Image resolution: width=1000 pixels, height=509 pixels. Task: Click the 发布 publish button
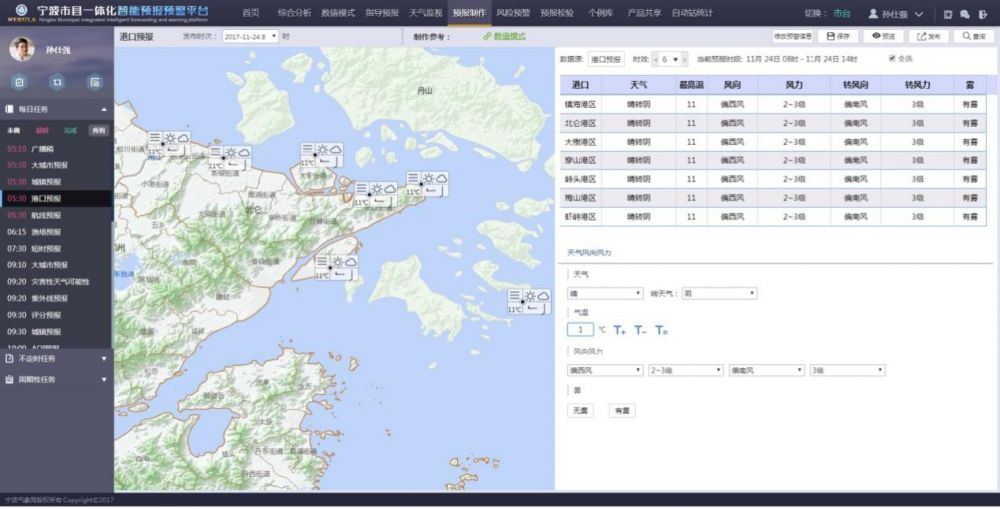(x=928, y=36)
